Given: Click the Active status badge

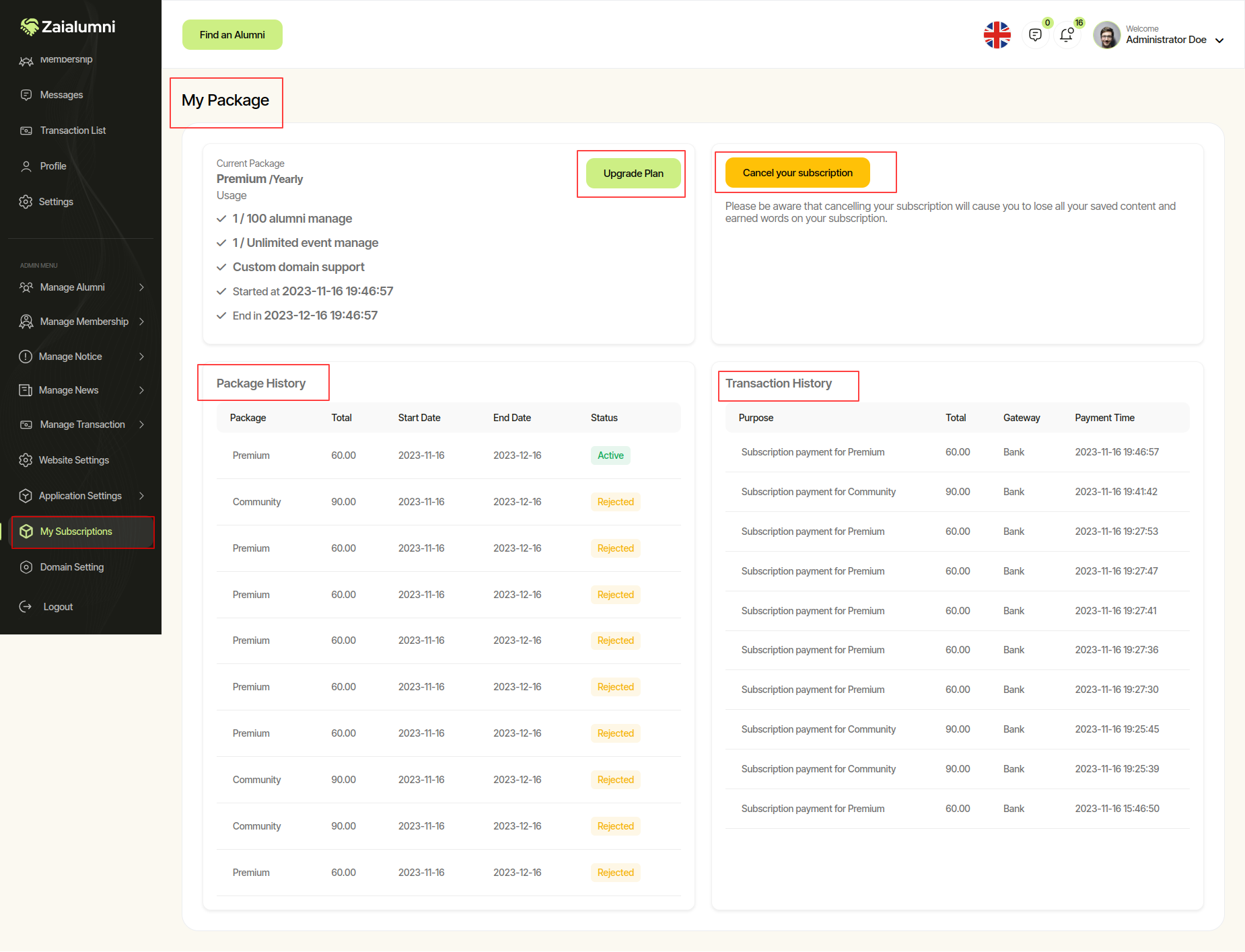Looking at the screenshot, I should (x=610, y=455).
